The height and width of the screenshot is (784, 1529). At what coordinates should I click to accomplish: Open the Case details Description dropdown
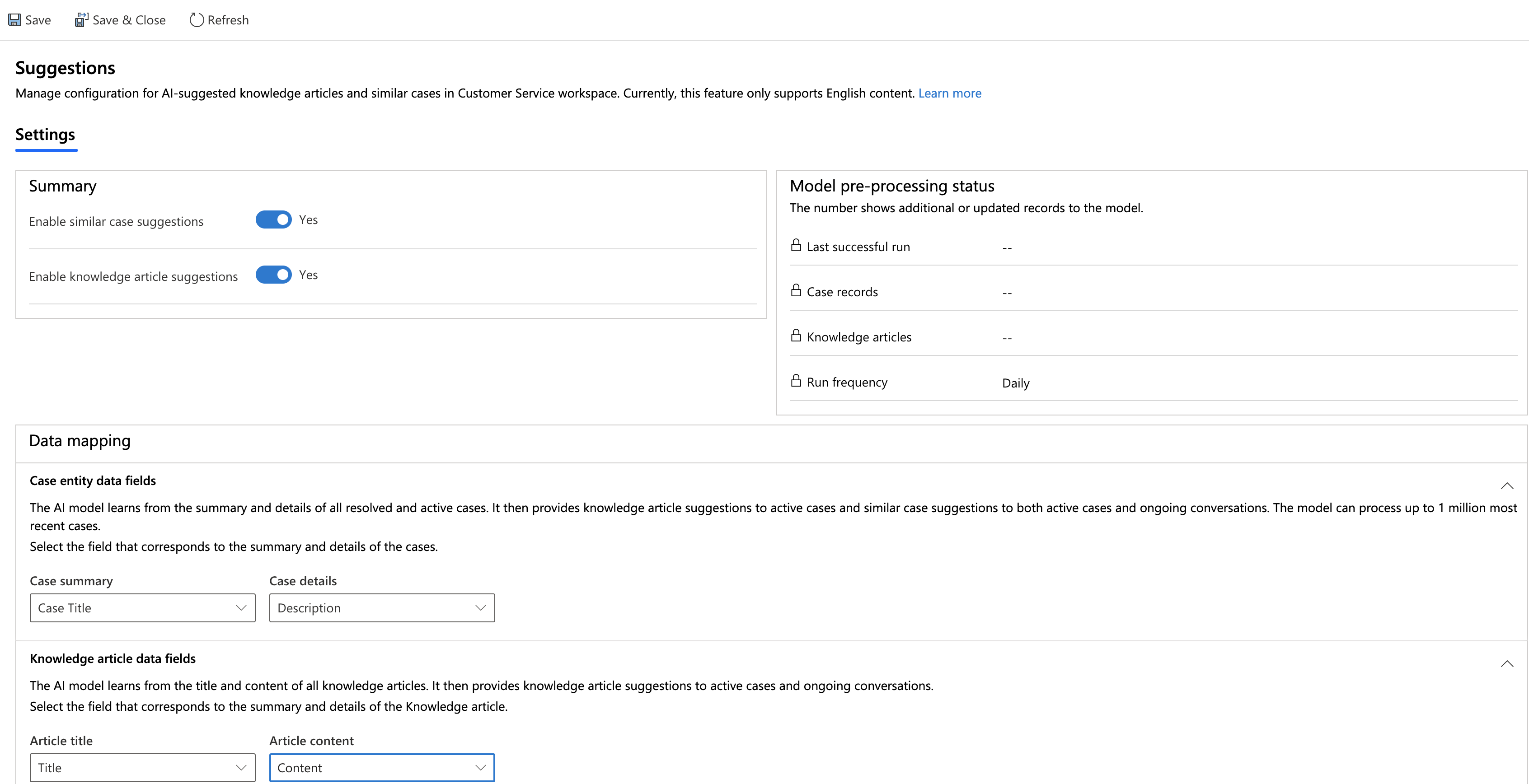[382, 608]
